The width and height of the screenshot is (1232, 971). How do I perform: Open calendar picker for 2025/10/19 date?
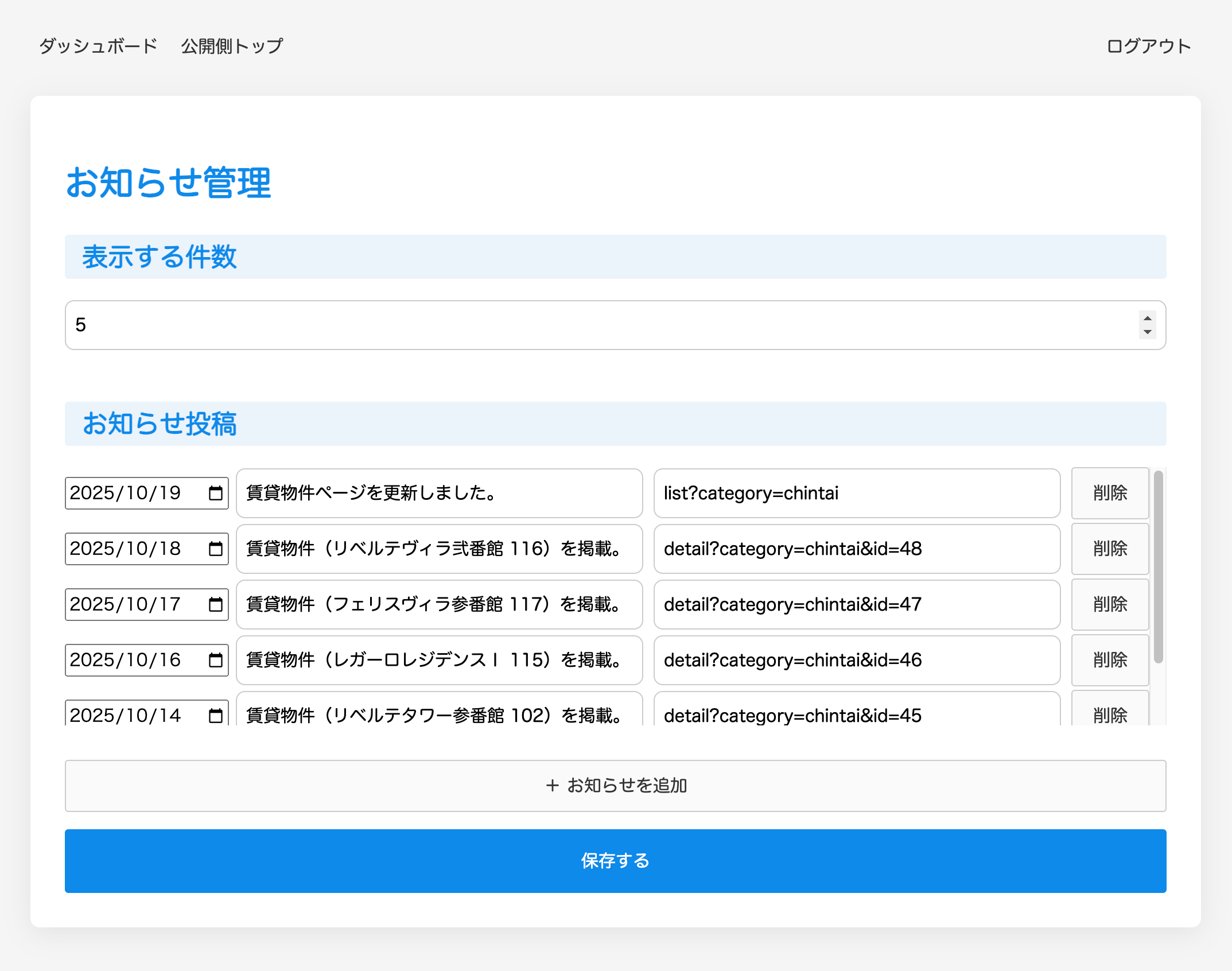[215, 493]
